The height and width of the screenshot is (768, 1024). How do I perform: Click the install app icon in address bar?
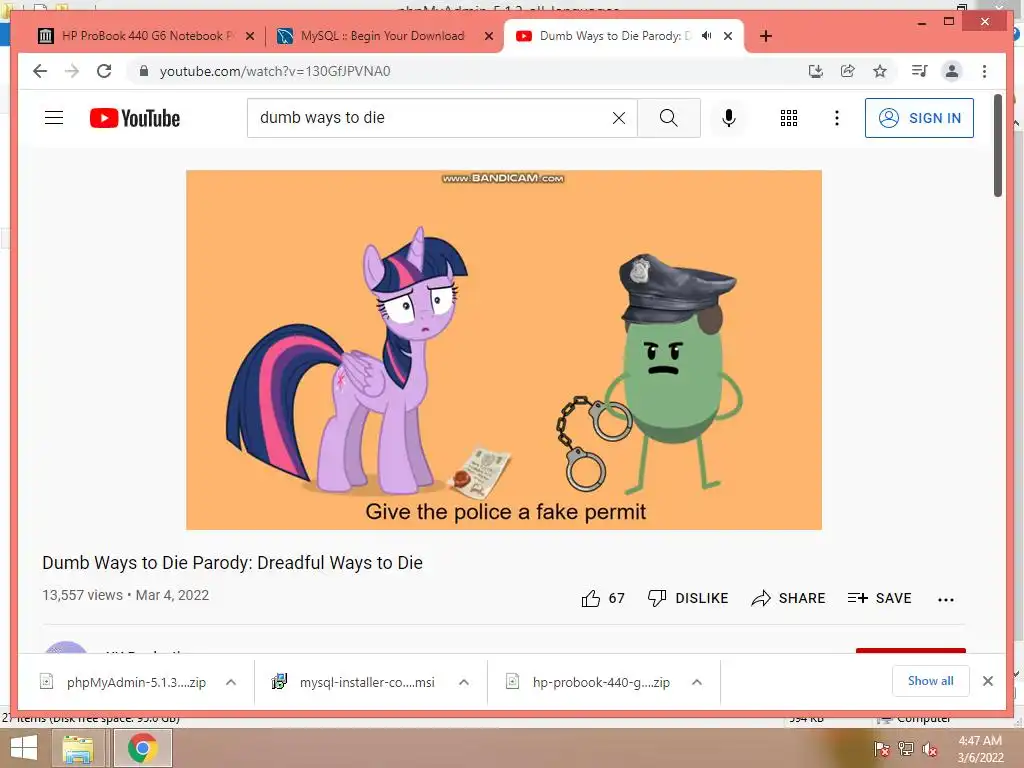point(816,71)
